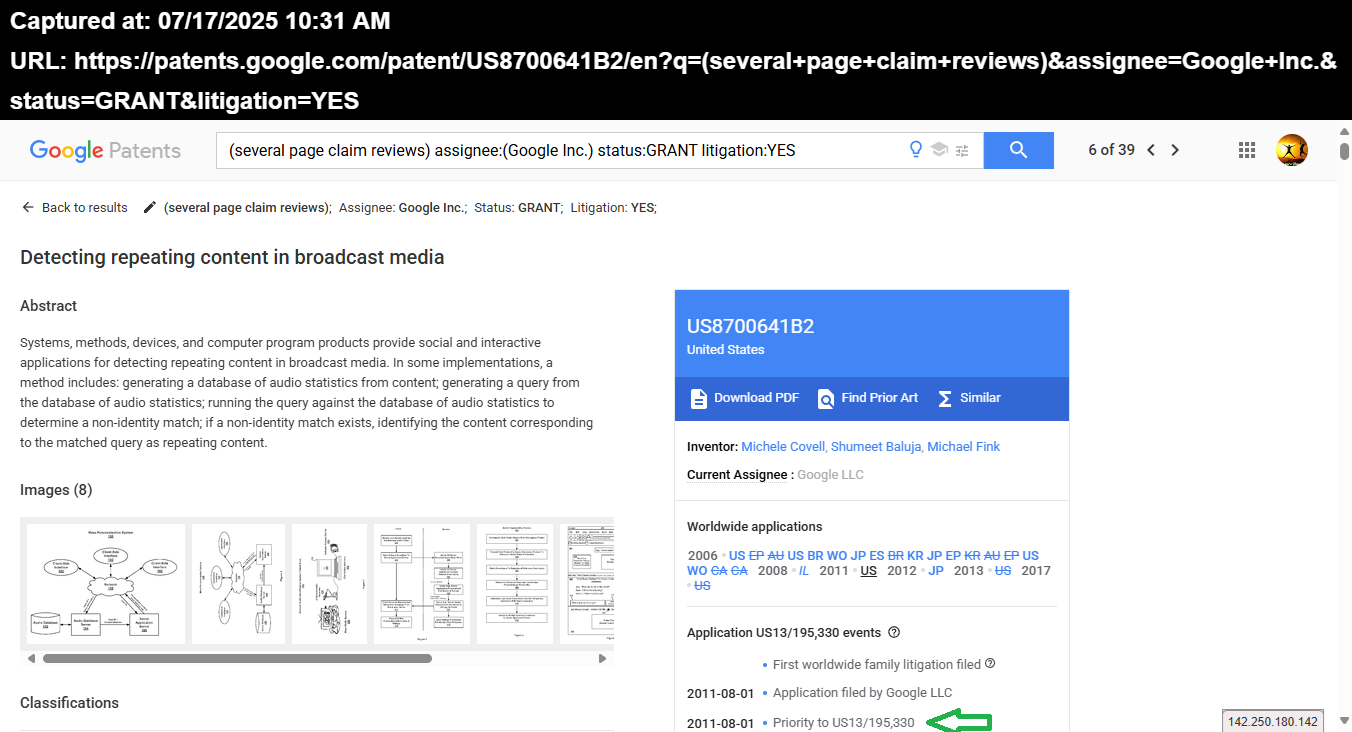Go to previous result with left chevron
Viewport: 1352px width, 732px height.
point(1151,150)
